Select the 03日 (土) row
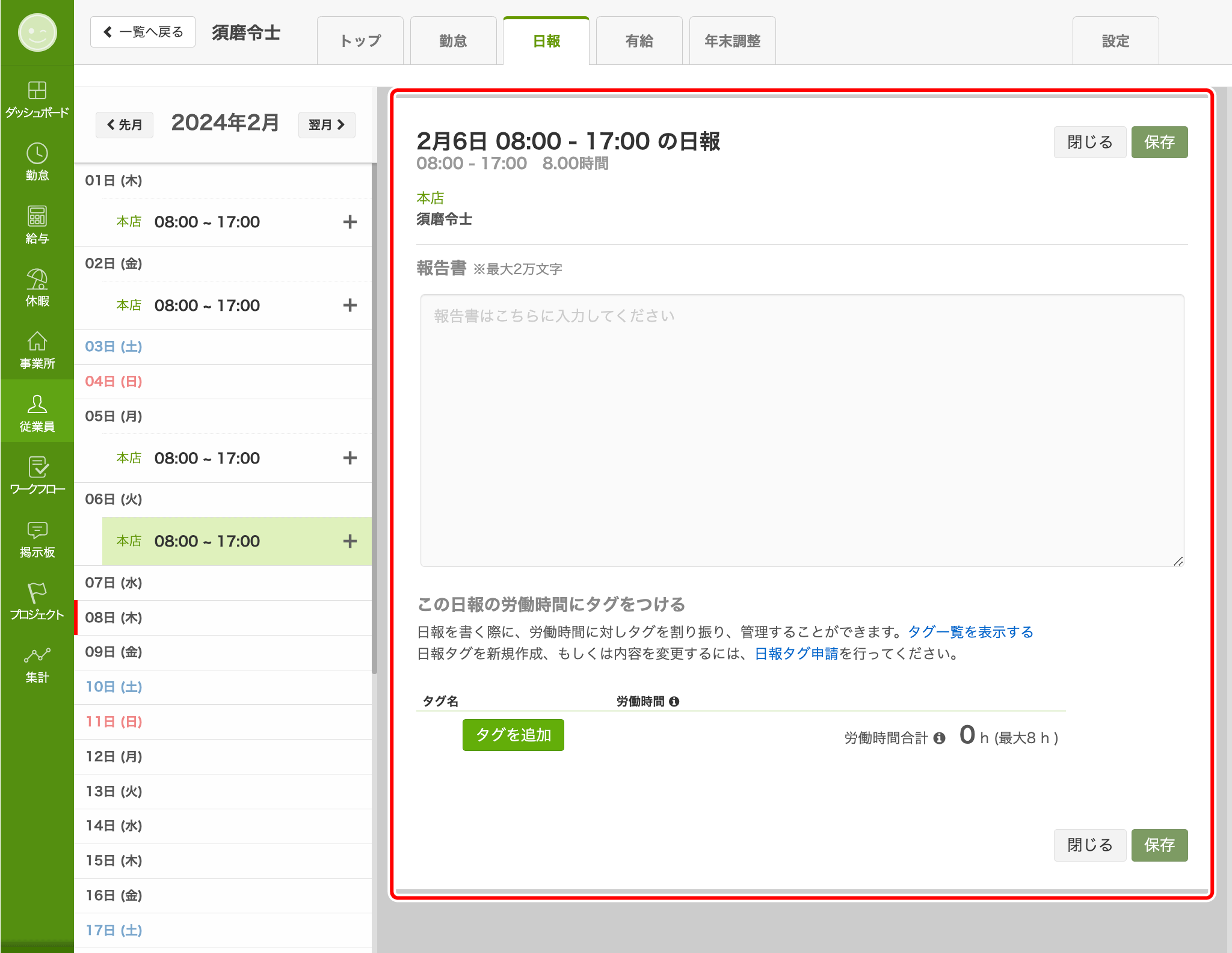Image resolution: width=1232 pixels, height=953 pixels. (223, 347)
